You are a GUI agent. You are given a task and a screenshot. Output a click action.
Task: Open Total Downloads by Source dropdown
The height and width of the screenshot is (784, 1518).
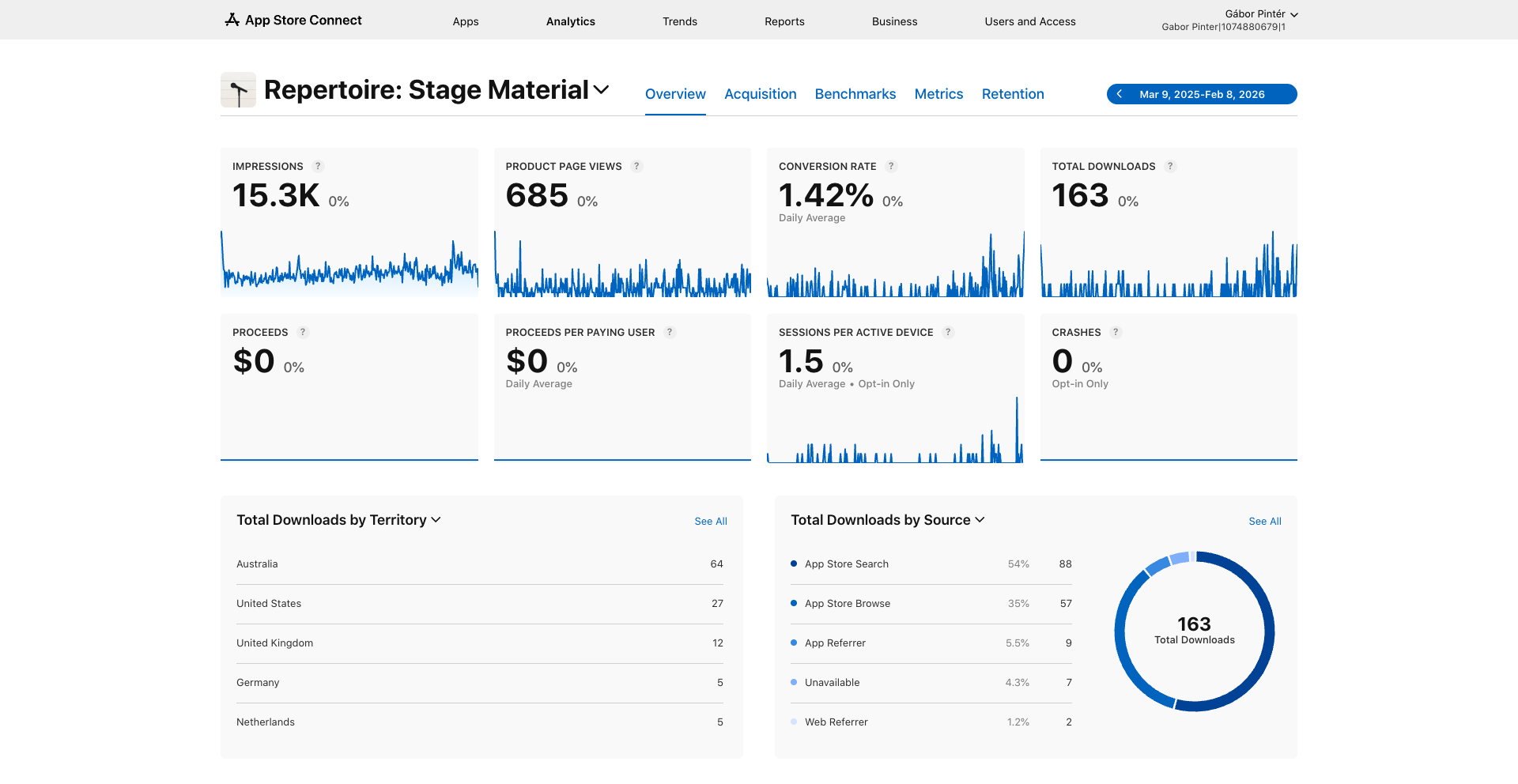(x=888, y=520)
